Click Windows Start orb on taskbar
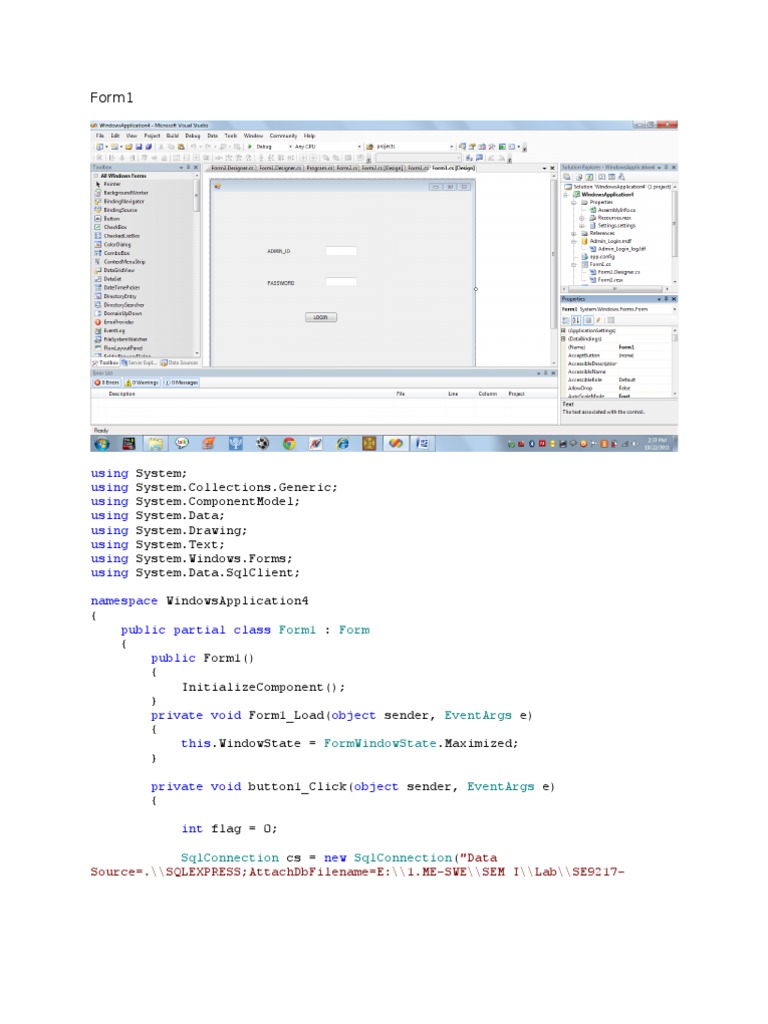The width and height of the screenshot is (768, 1024). 101,442
